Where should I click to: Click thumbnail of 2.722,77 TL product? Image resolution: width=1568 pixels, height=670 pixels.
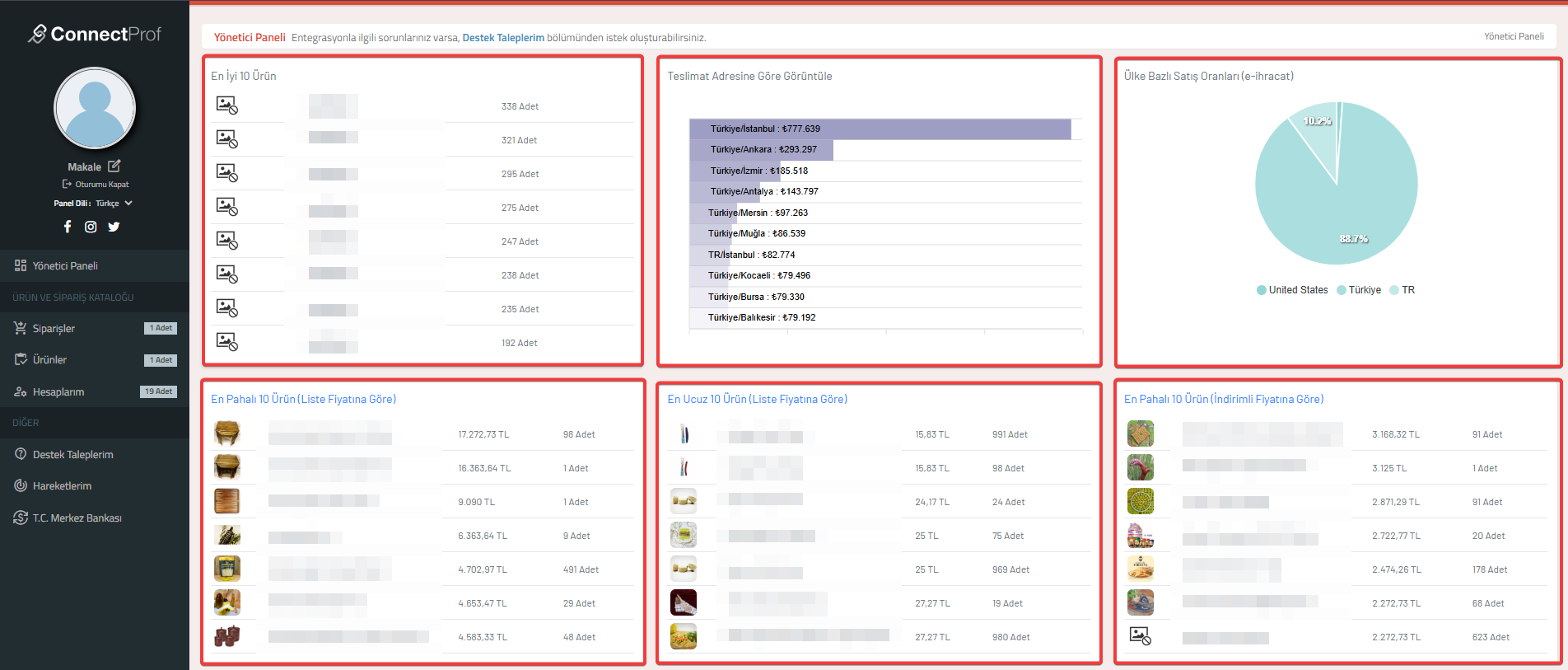[x=1141, y=535]
